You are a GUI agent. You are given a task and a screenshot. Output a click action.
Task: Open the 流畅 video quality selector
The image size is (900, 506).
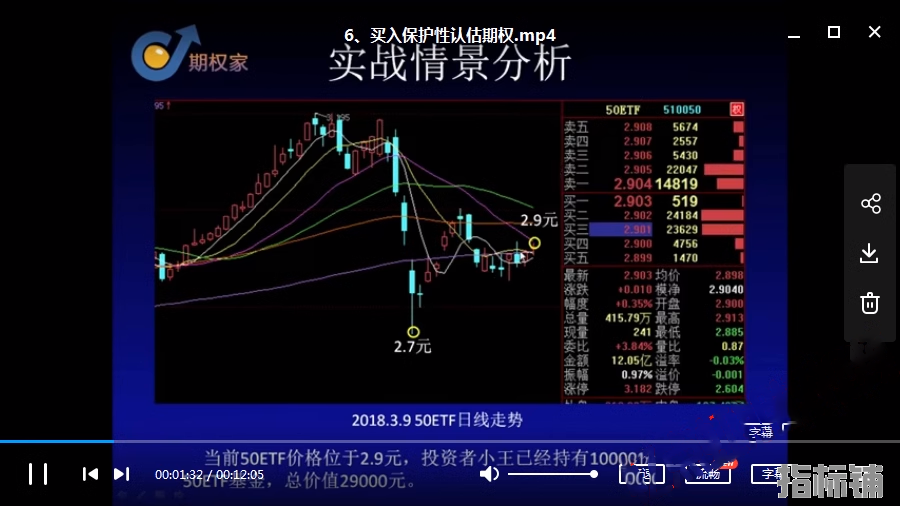tap(708, 474)
